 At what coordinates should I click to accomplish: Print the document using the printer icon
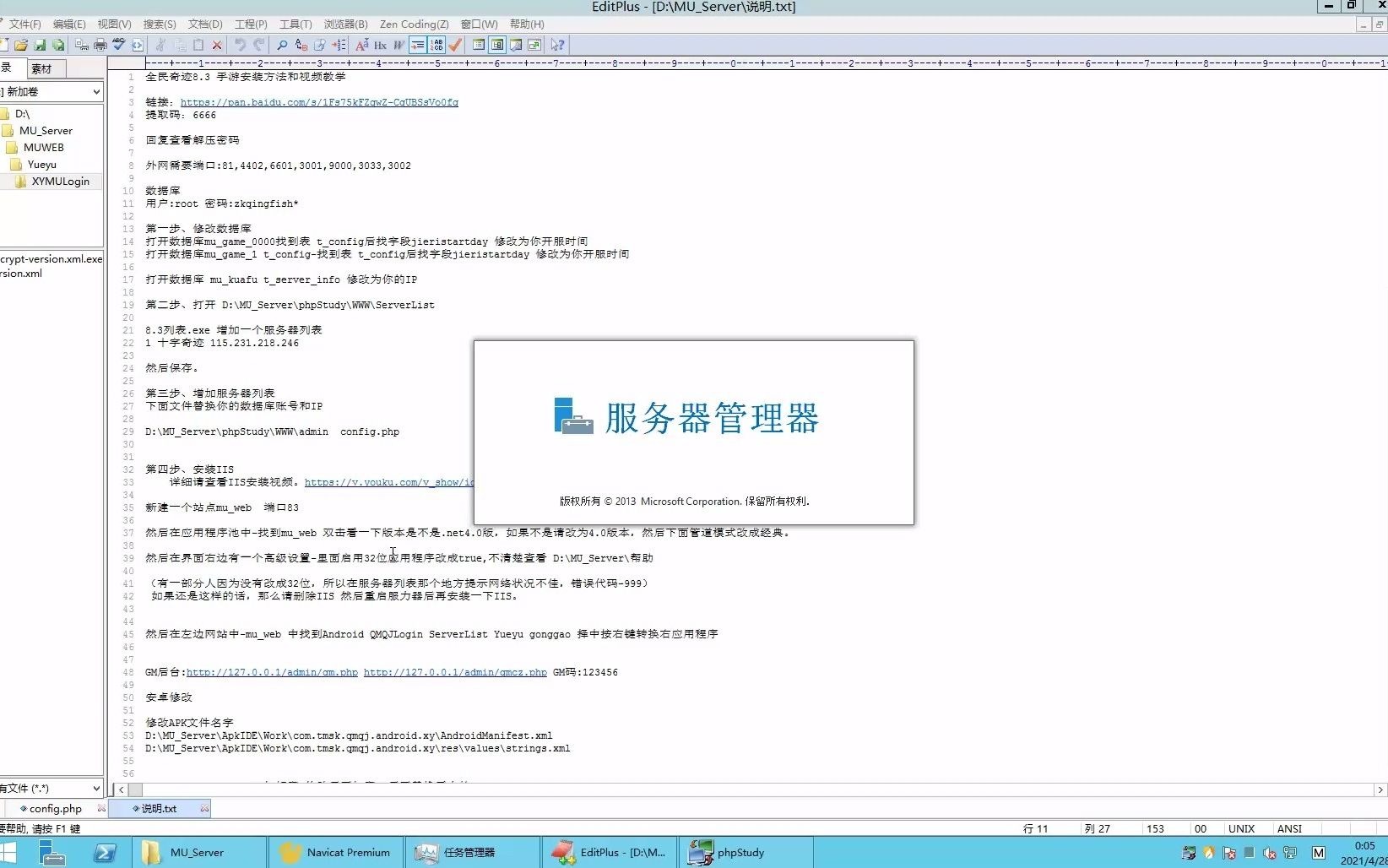tap(100, 45)
